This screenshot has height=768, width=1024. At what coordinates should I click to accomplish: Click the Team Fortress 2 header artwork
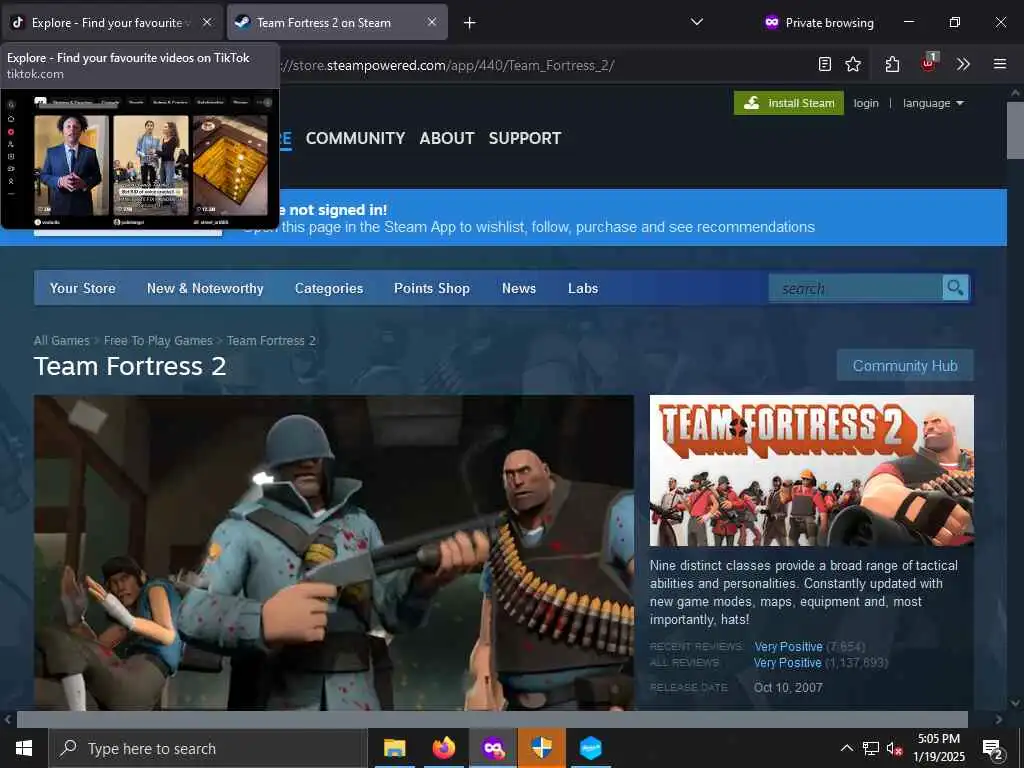pos(812,470)
